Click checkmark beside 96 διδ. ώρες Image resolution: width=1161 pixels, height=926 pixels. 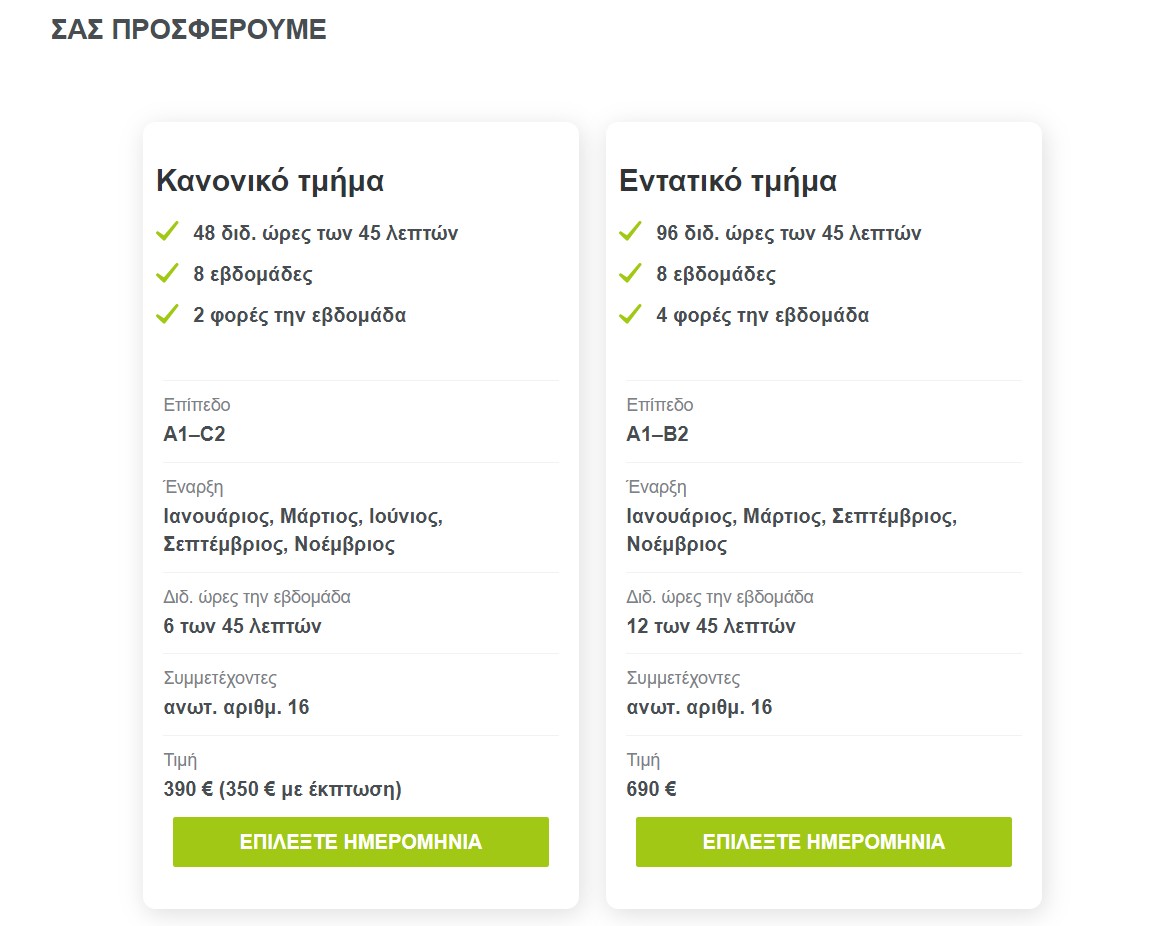[630, 232]
